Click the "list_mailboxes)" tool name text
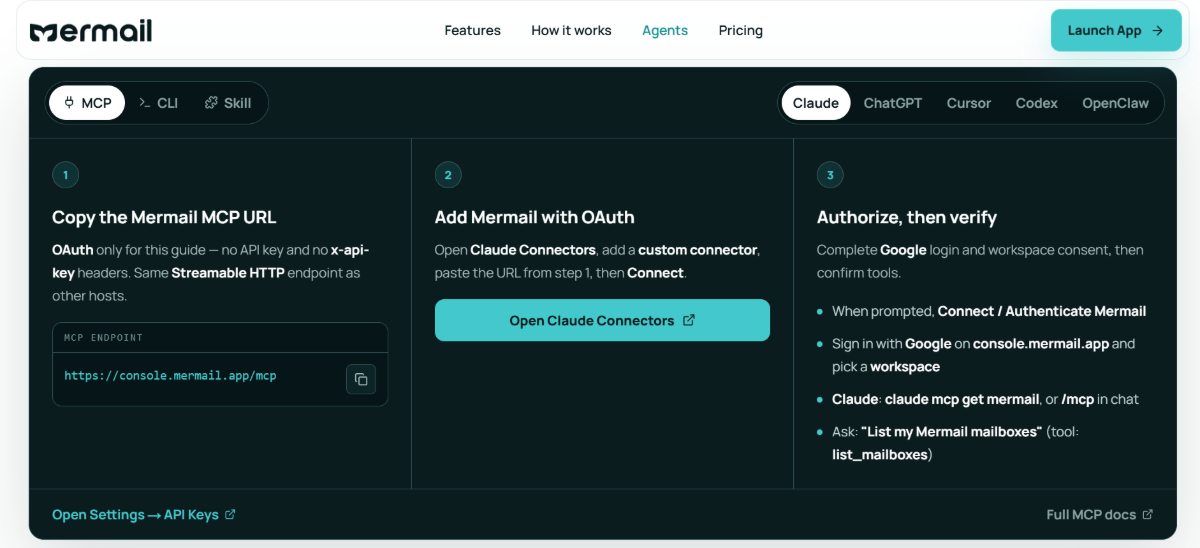Viewport: 1200px width, 548px height. point(882,455)
